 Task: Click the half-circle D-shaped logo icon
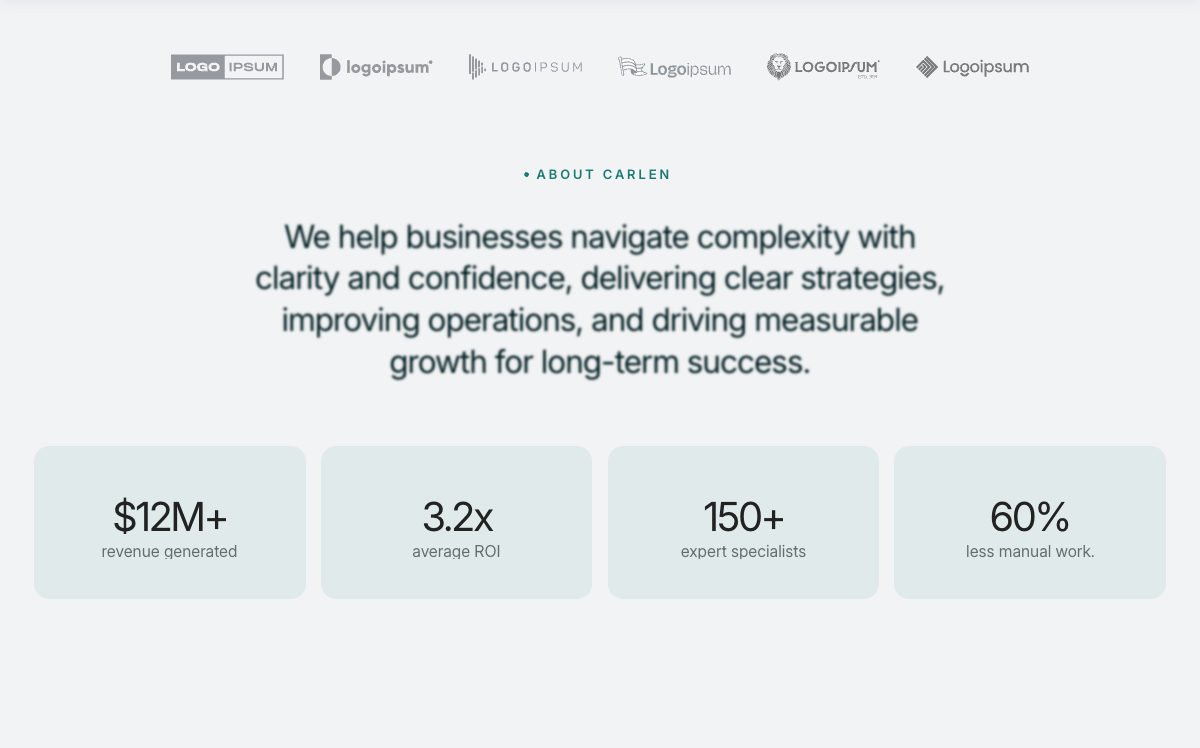tap(329, 67)
